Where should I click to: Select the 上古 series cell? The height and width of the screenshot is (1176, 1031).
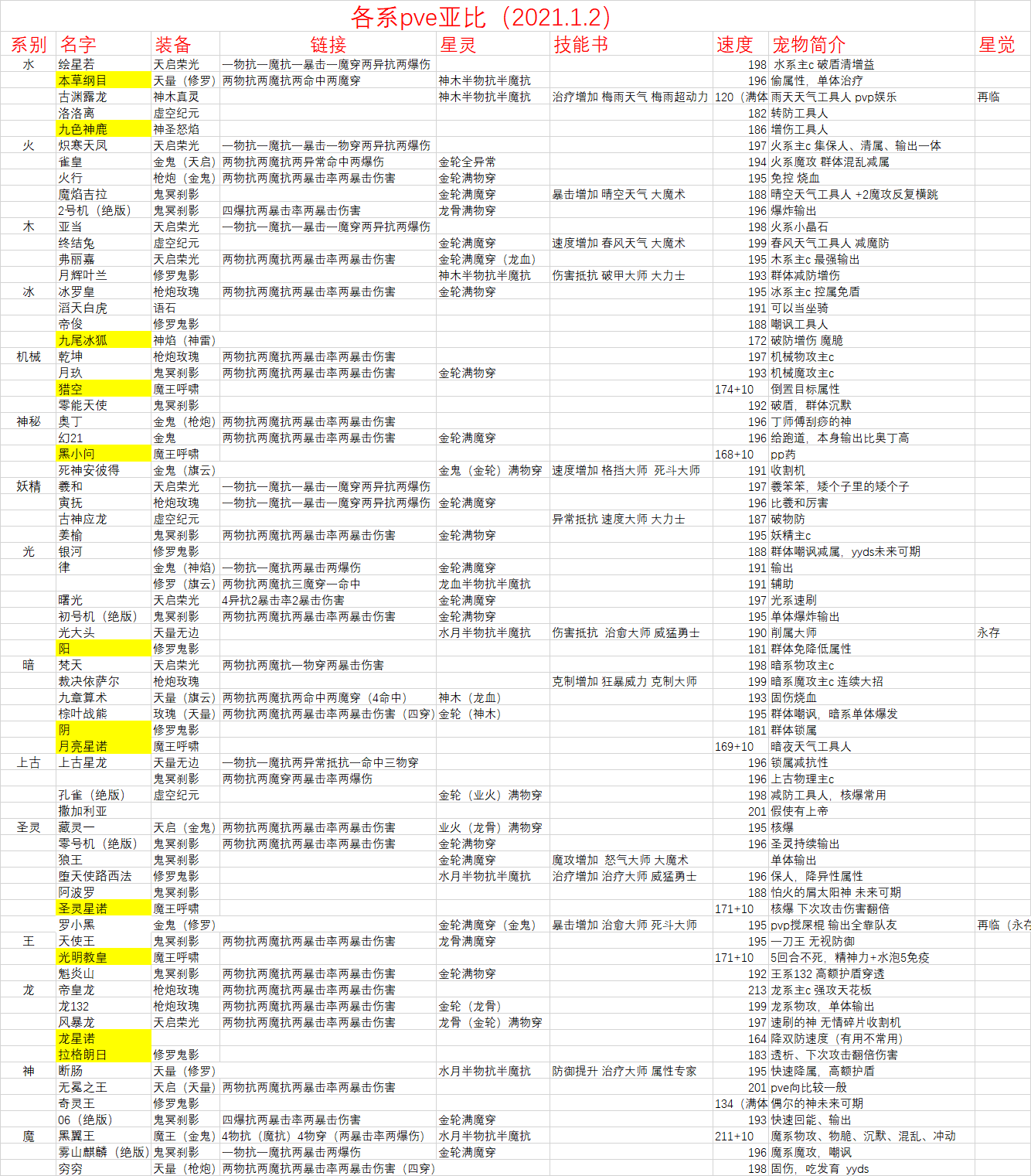pos(29,762)
